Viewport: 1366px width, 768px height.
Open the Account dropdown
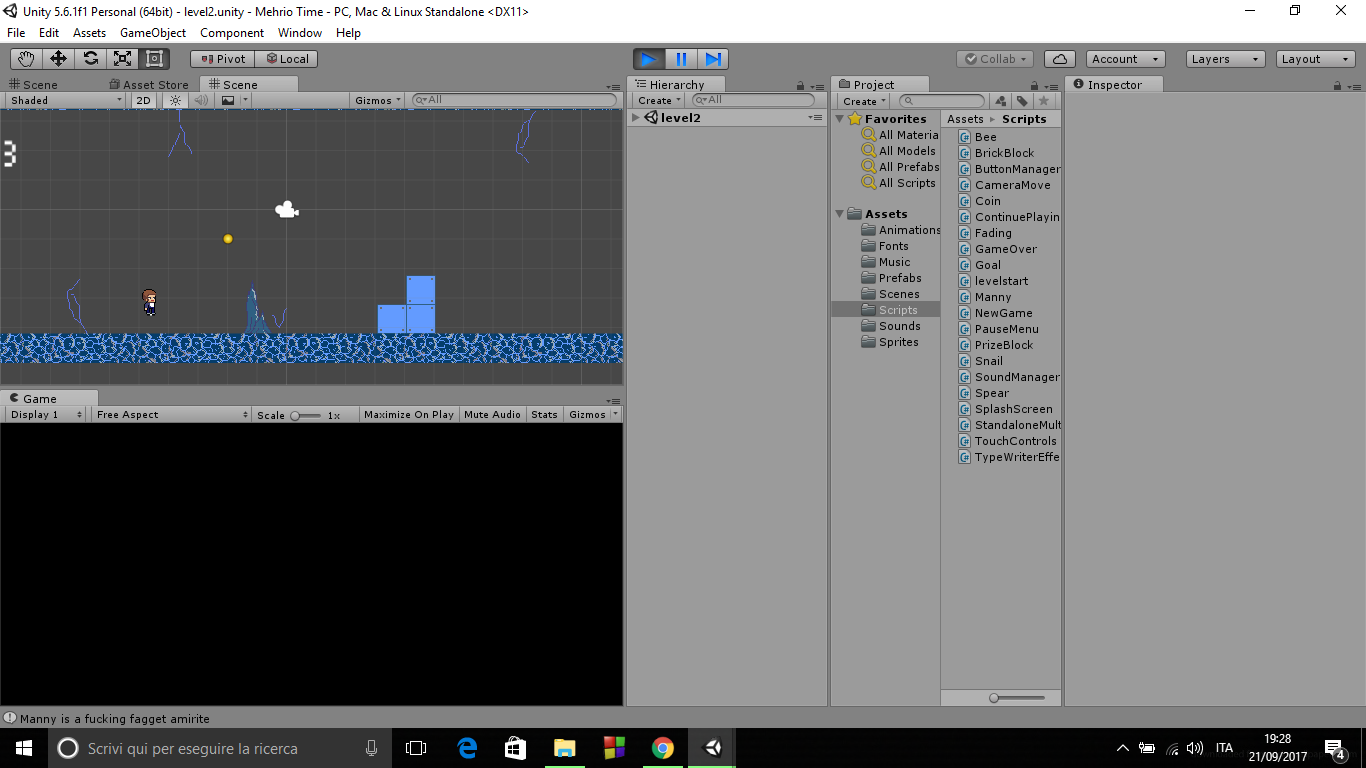[x=1125, y=59]
